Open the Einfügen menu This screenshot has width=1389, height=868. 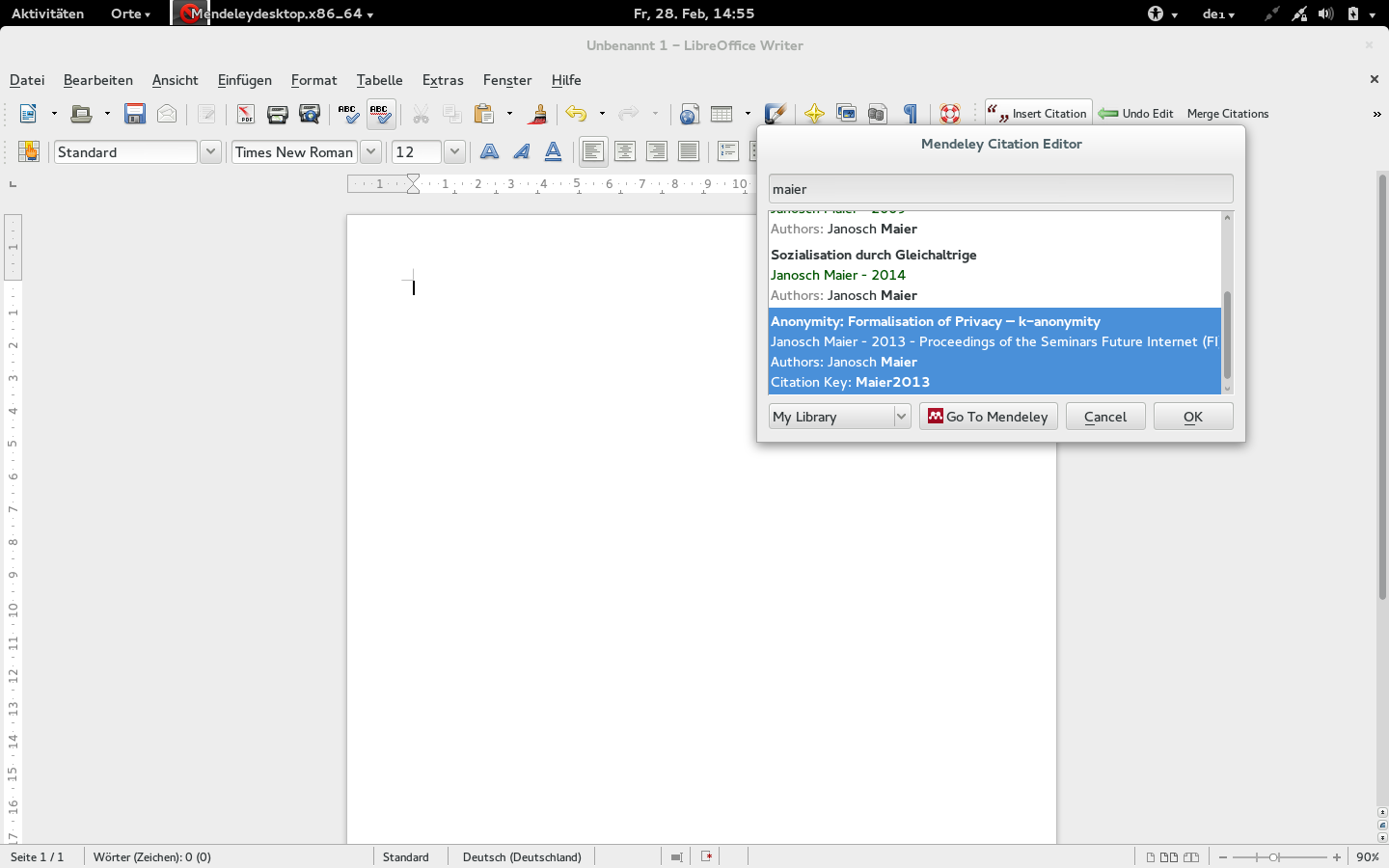[245, 80]
